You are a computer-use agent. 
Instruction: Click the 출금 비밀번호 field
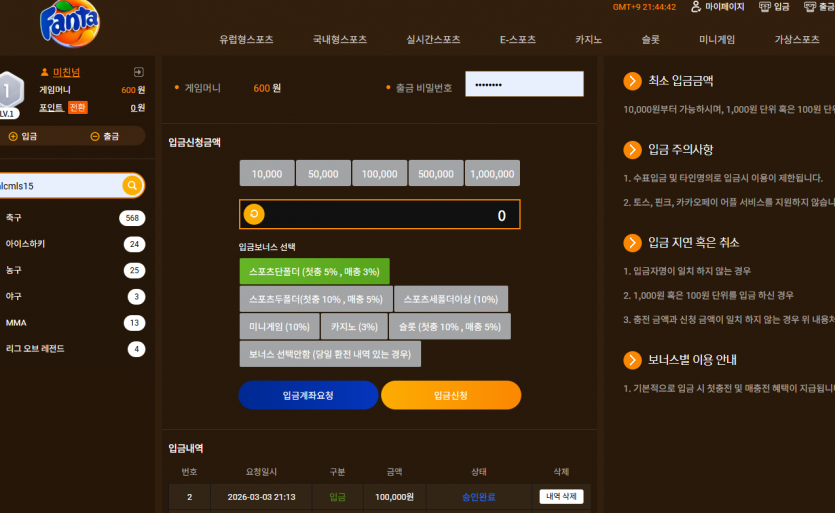(x=525, y=84)
